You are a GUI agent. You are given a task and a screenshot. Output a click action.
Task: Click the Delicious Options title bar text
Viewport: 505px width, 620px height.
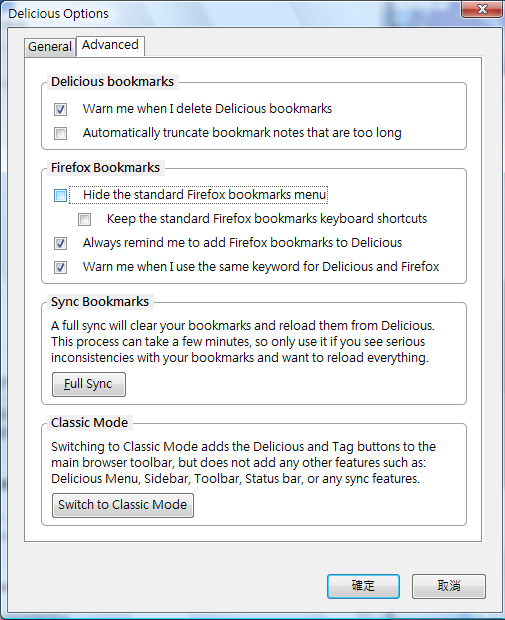point(58,14)
